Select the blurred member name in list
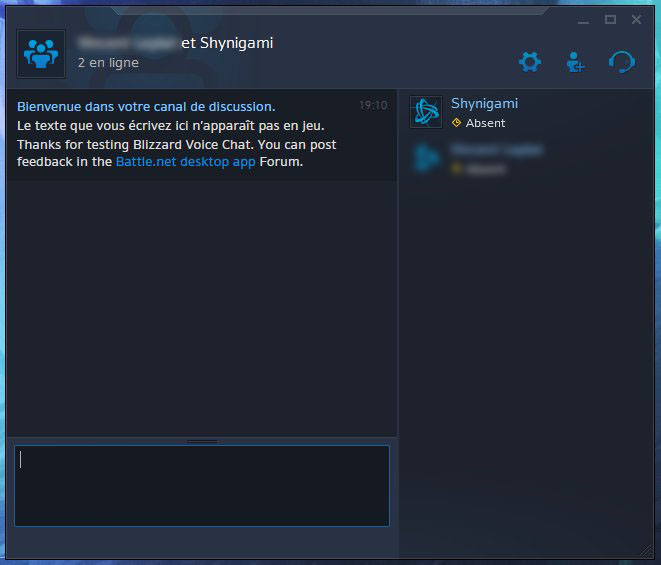Screen dimensions: 661x565 (497, 150)
